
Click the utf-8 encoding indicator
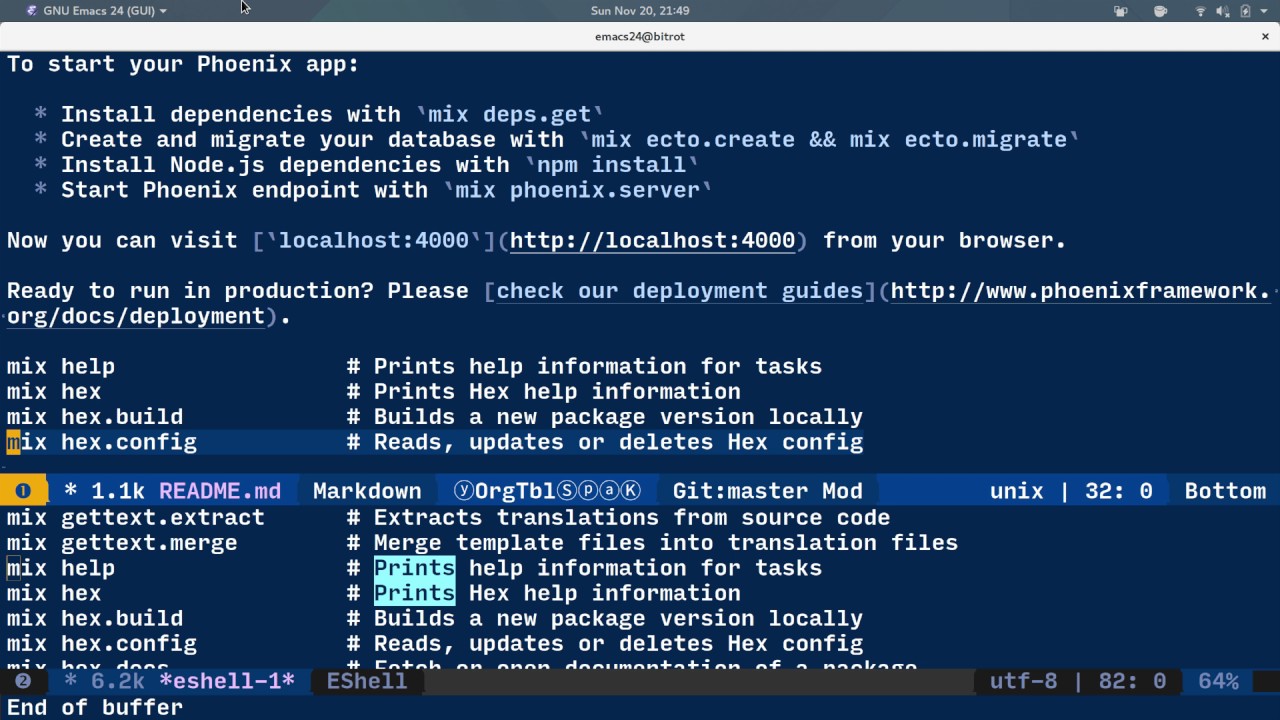click(x=1023, y=681)
